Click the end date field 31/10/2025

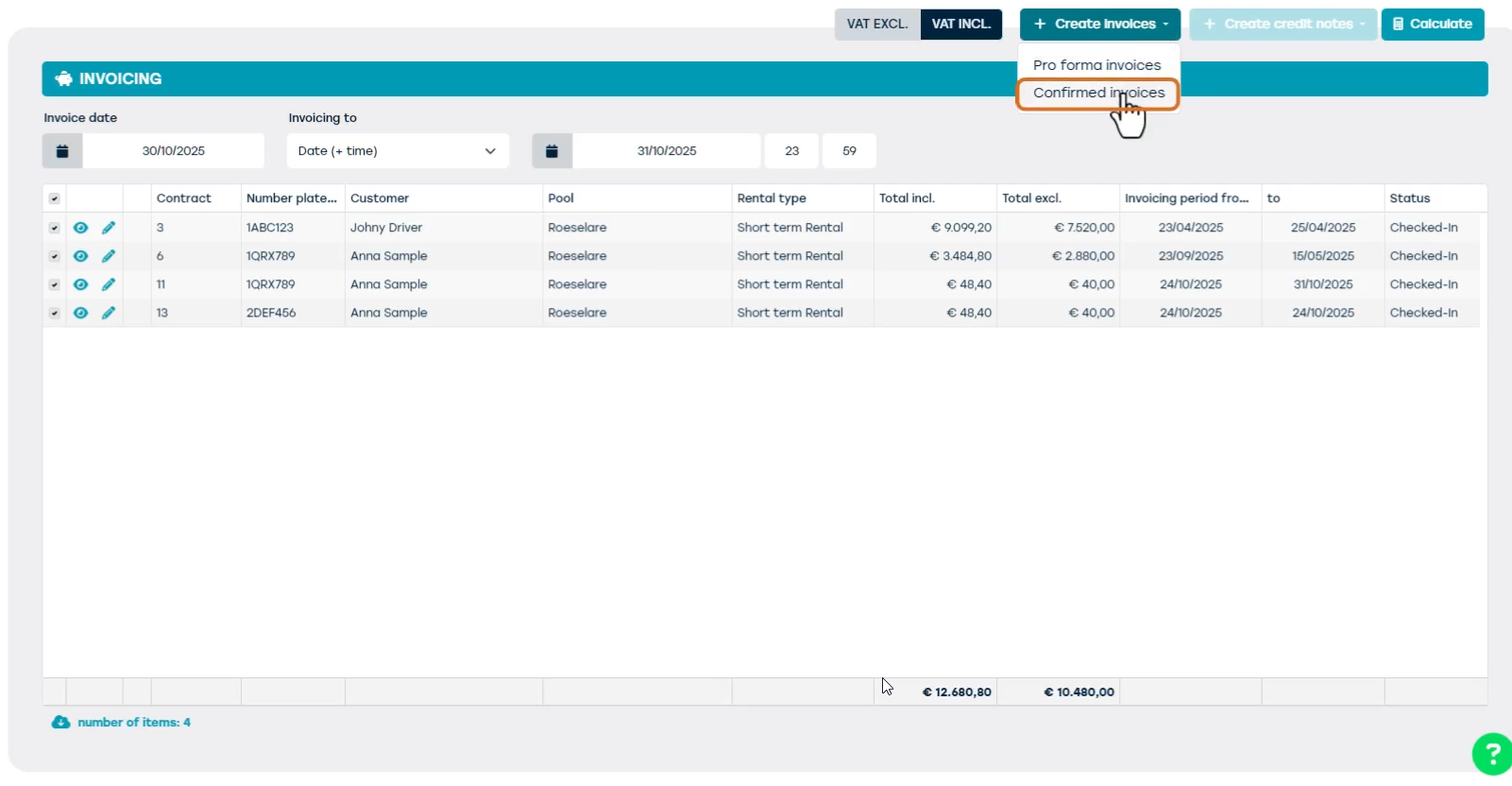(667, 151)
